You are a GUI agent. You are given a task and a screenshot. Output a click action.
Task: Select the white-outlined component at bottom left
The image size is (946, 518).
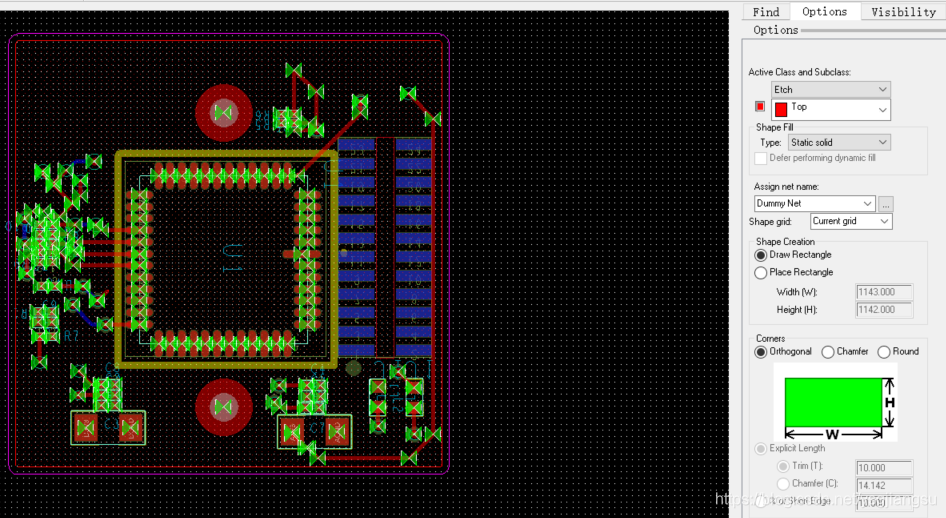point(107,428)
